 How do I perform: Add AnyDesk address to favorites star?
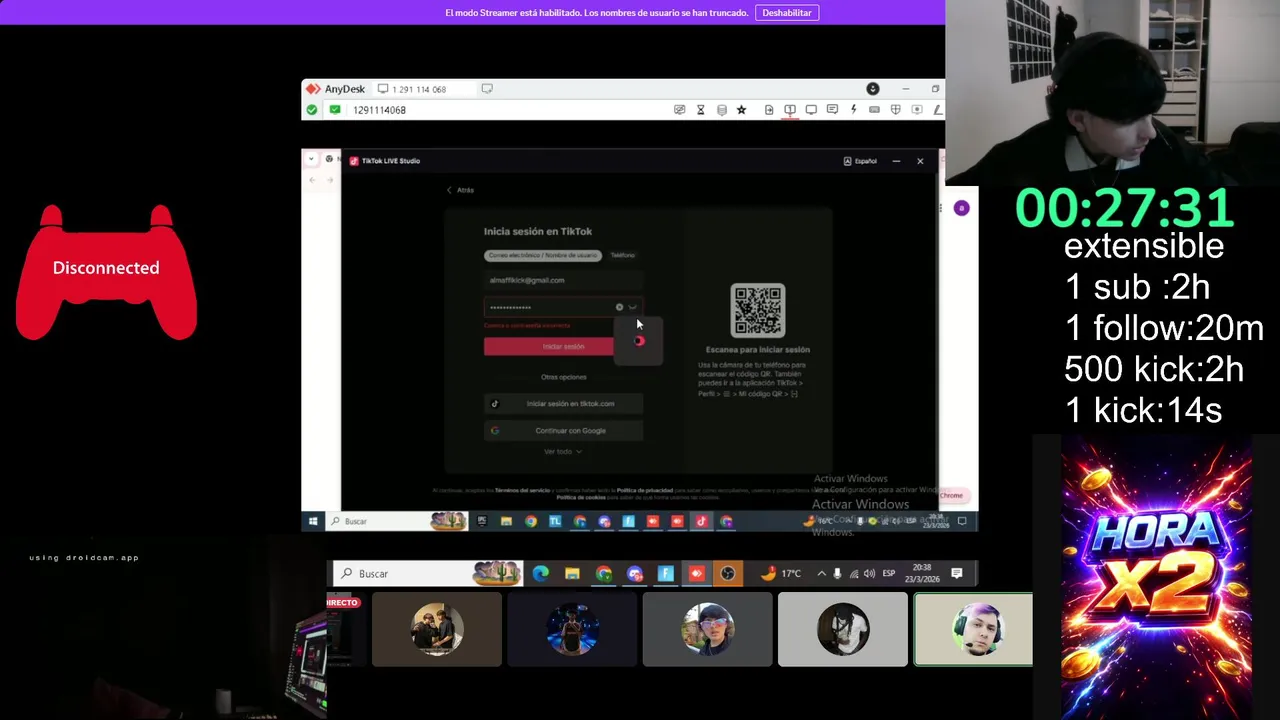(x=741, y=110)
